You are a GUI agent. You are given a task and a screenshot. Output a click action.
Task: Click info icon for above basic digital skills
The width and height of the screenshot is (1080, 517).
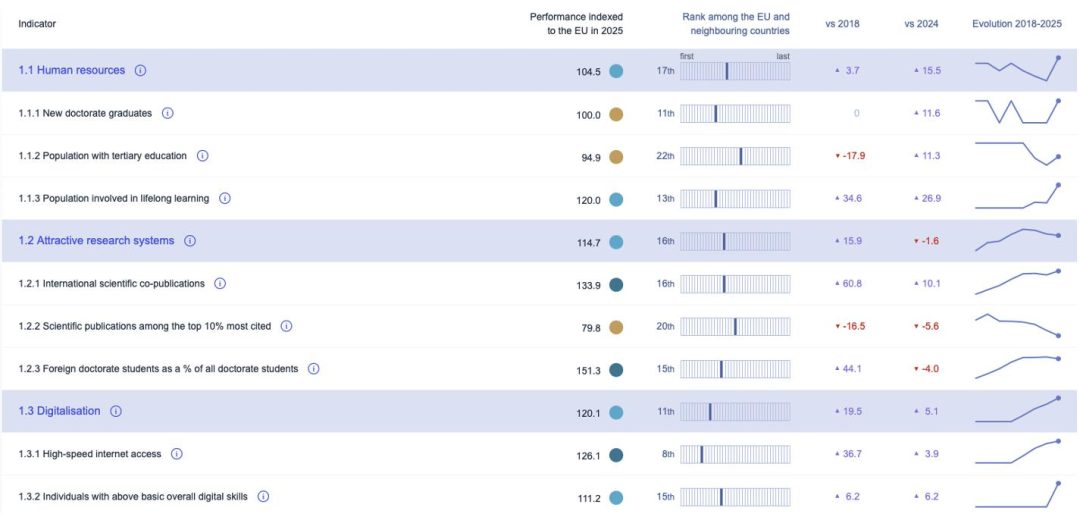click(x=263, y=496)
